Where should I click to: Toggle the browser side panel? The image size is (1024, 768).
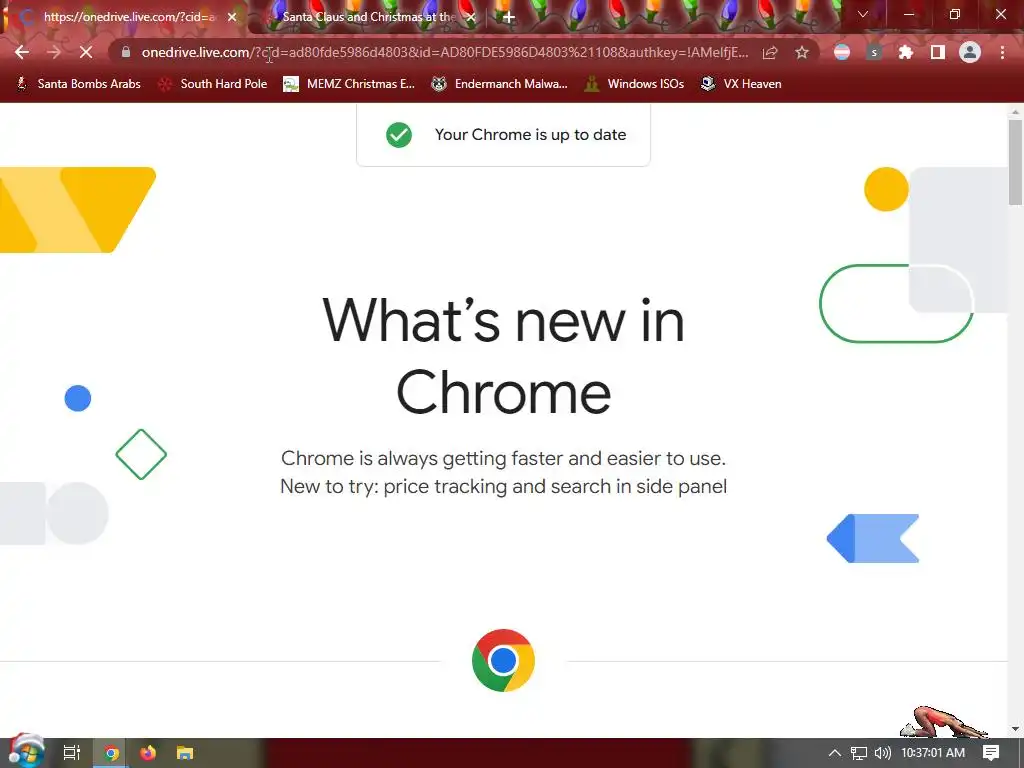coord(938,52)
